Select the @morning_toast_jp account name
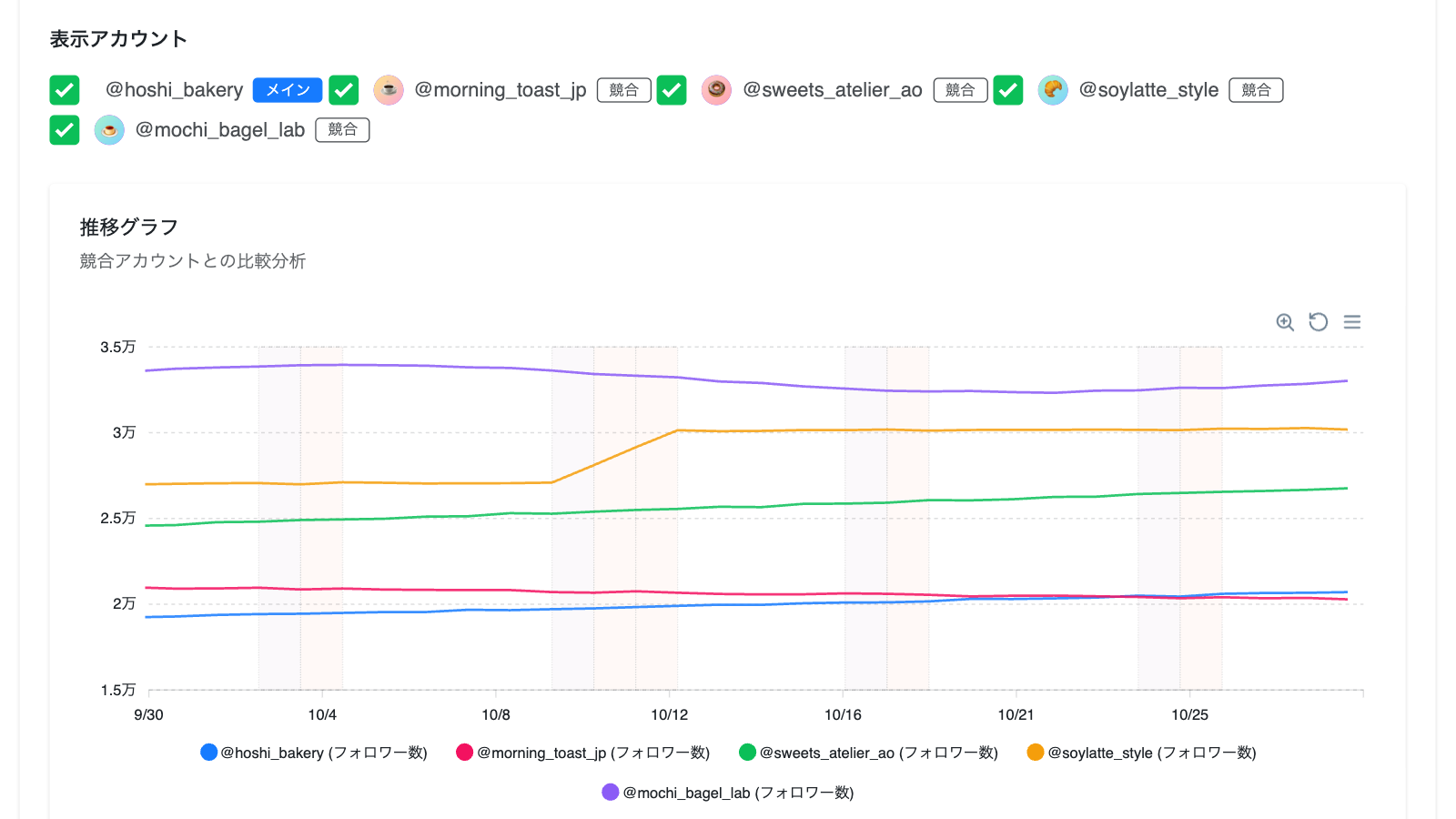 coord(500,90)
